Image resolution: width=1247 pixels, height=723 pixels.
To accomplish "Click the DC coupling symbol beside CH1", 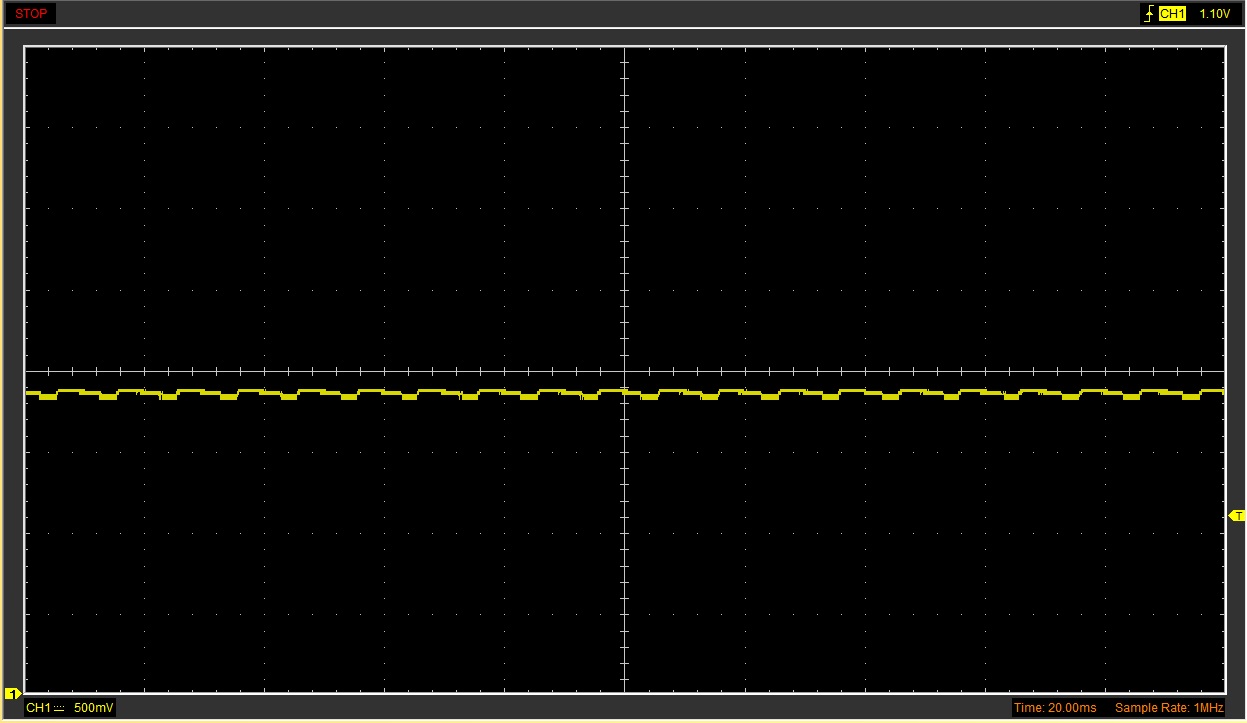I will tap(59, 708).
